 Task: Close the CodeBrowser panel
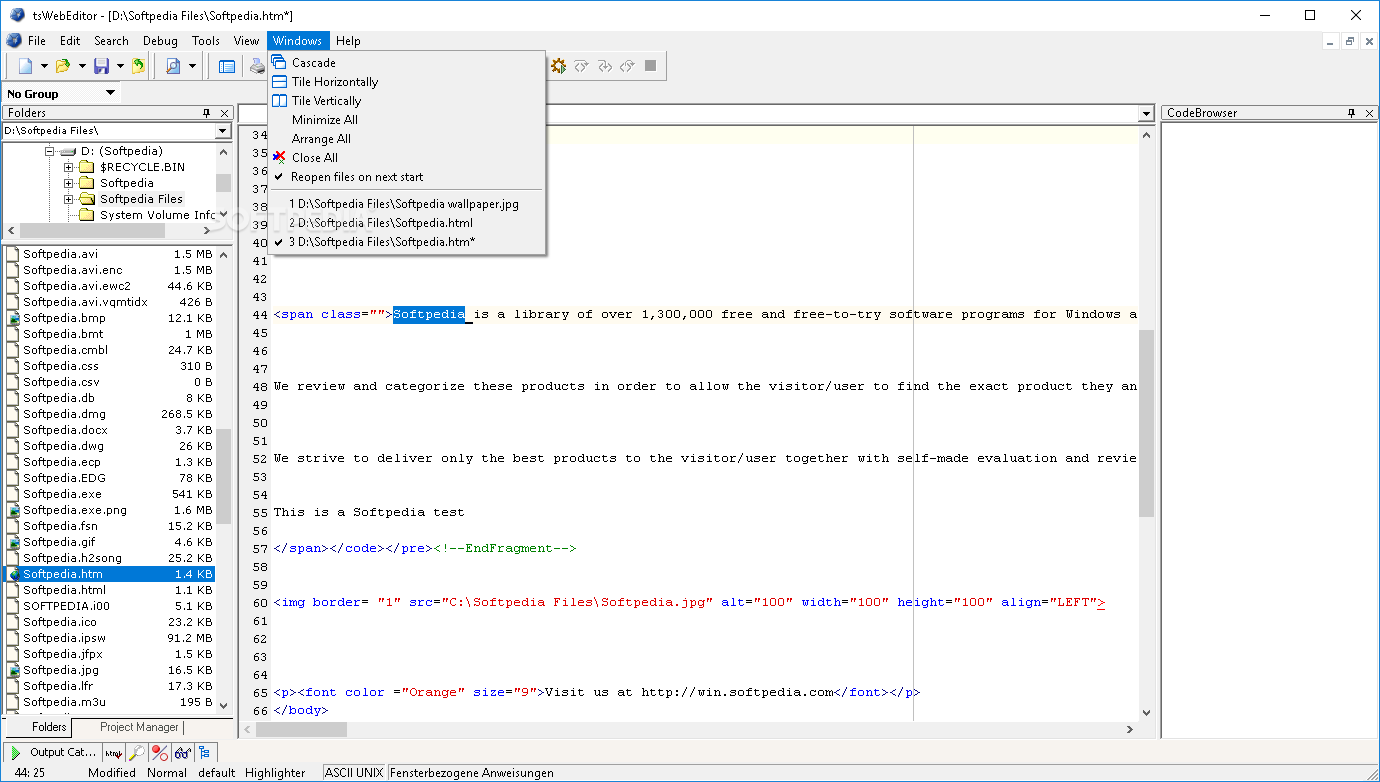point(1369,113)
